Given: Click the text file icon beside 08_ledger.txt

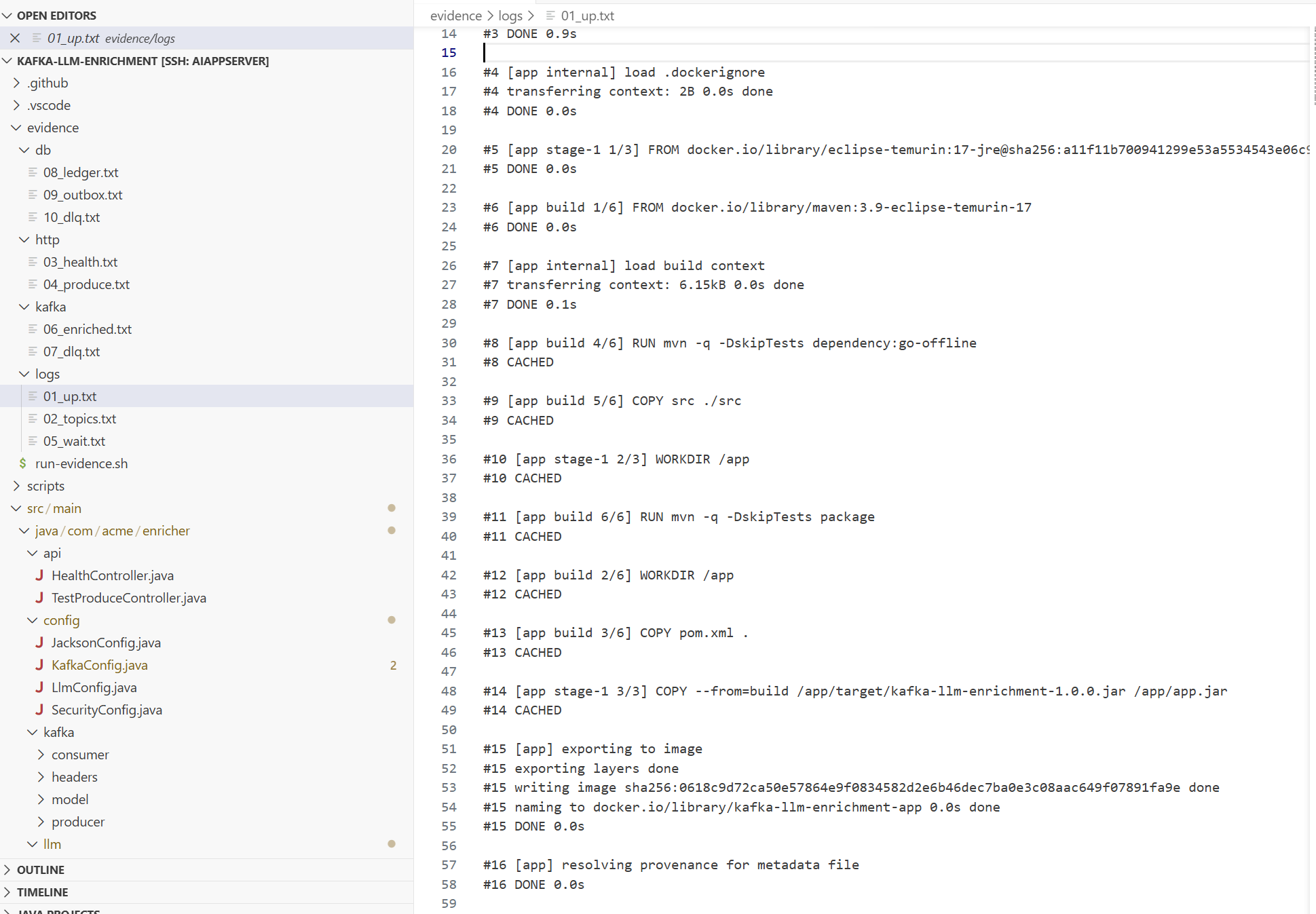Looking at the screenshot, I should 33,172.
